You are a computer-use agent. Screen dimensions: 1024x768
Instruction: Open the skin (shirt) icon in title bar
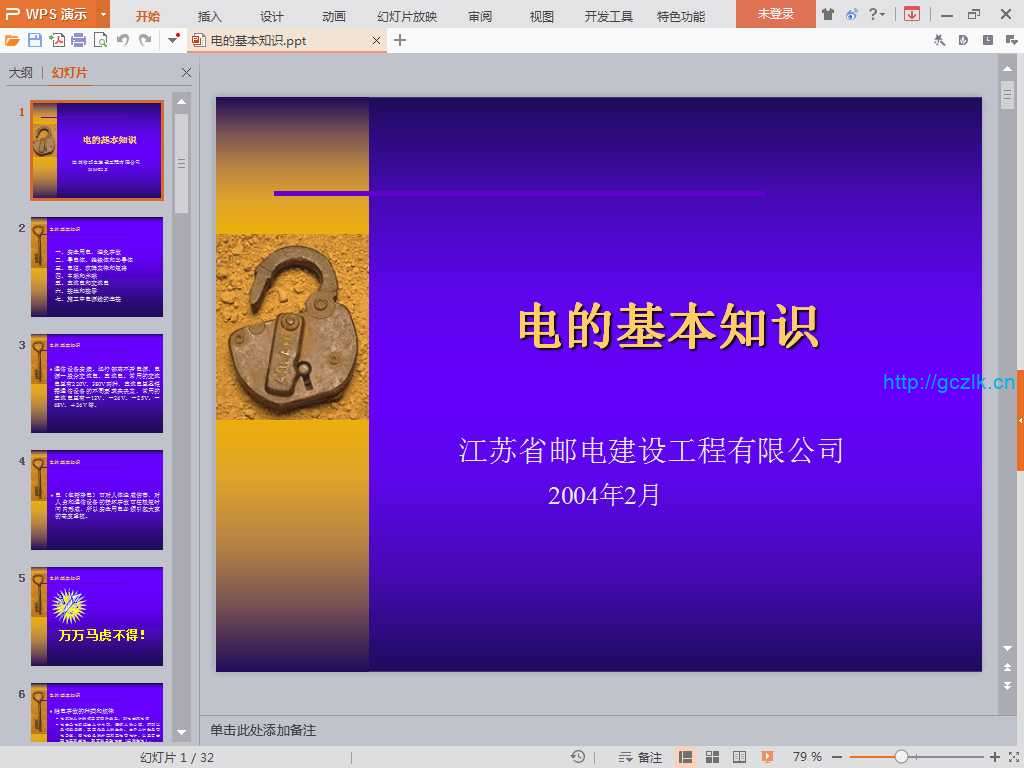[828, 14]
